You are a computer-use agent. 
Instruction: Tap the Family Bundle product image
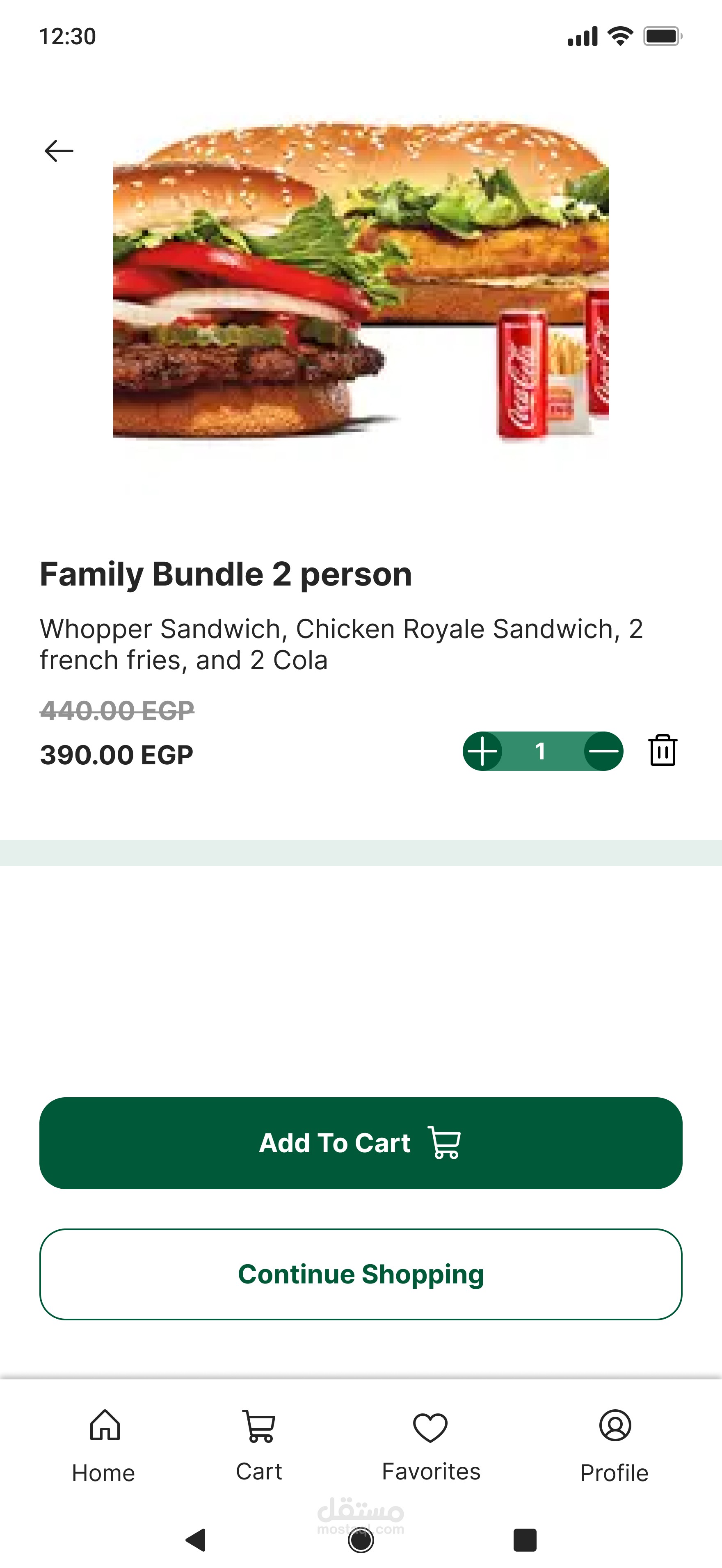click(x=361, y=280)
